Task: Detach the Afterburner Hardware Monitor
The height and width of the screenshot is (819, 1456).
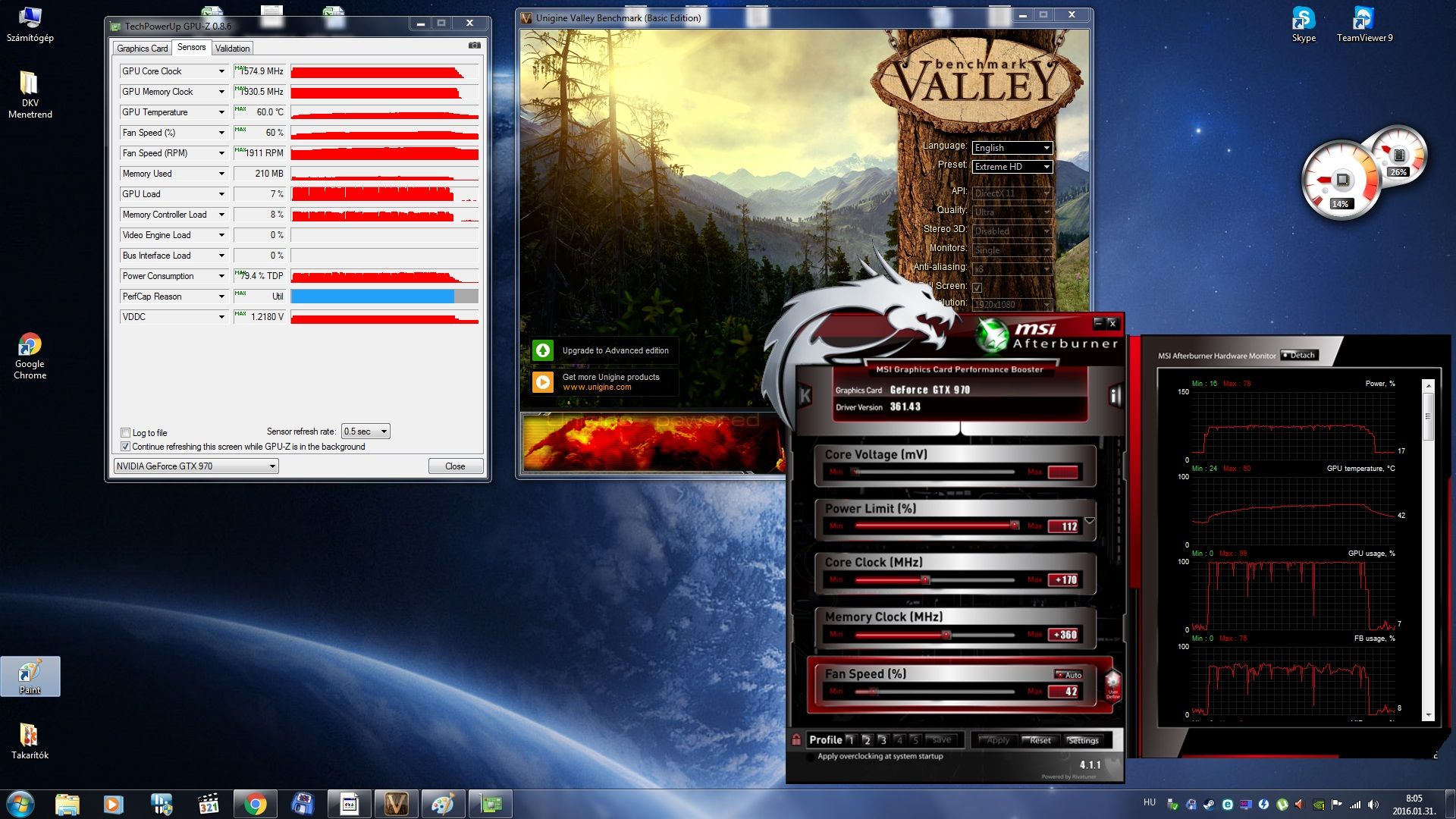Action: (1299, 355)
